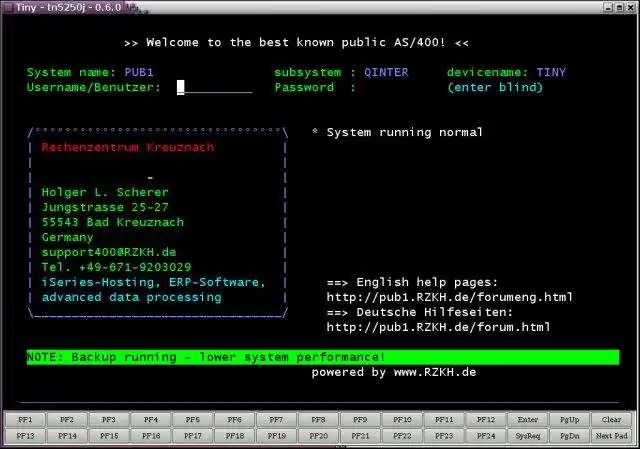640x449 pixels.
Task: Click the PF22 key button
Action: [x=402, y=436]
